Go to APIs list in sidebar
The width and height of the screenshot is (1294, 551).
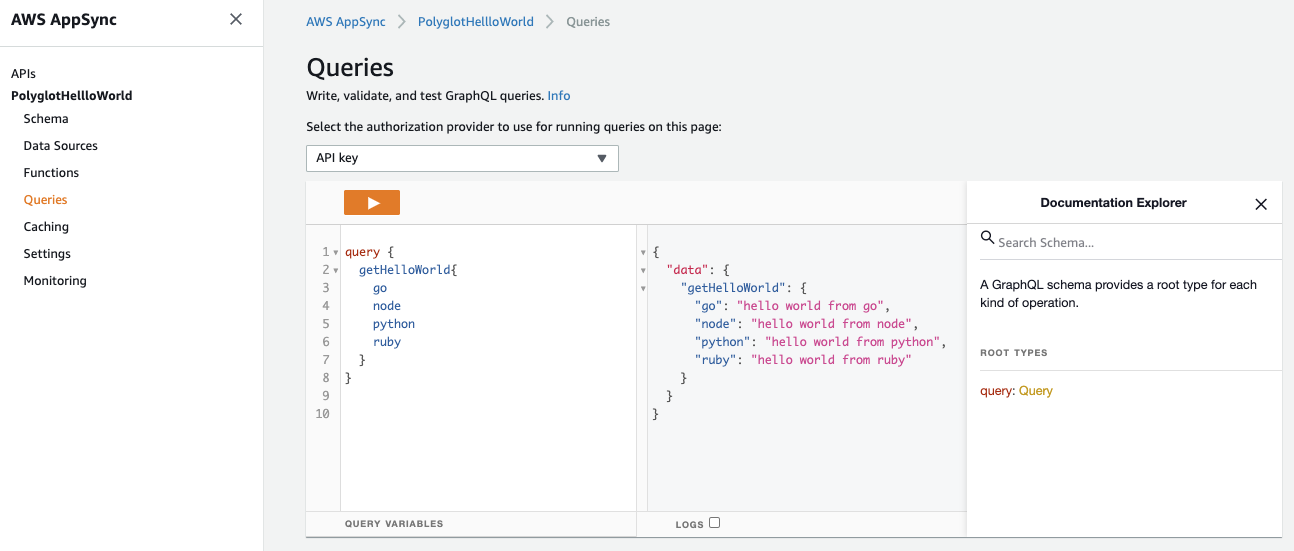(23, 74)
